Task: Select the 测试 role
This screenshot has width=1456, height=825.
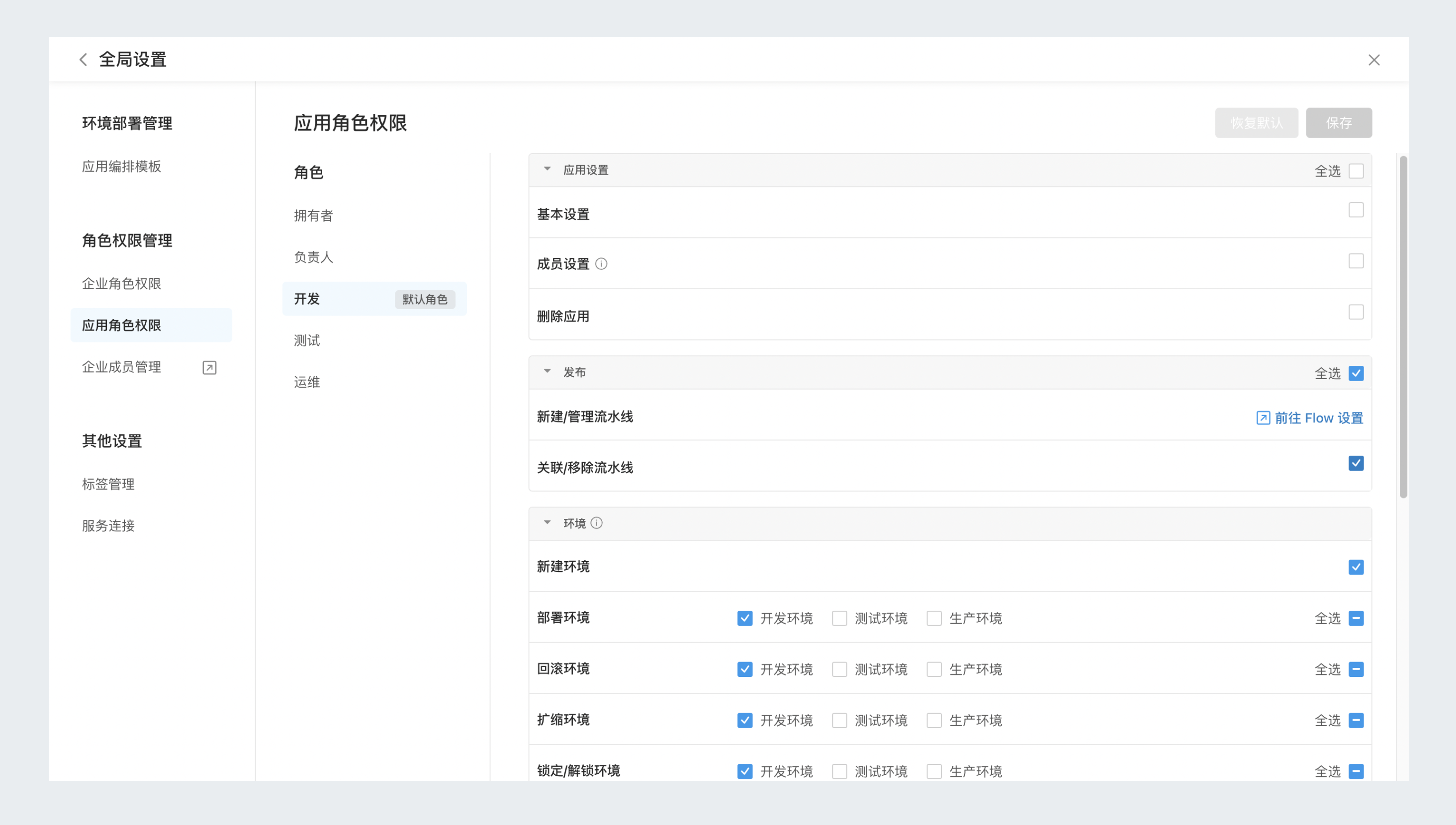Action: 307,340
